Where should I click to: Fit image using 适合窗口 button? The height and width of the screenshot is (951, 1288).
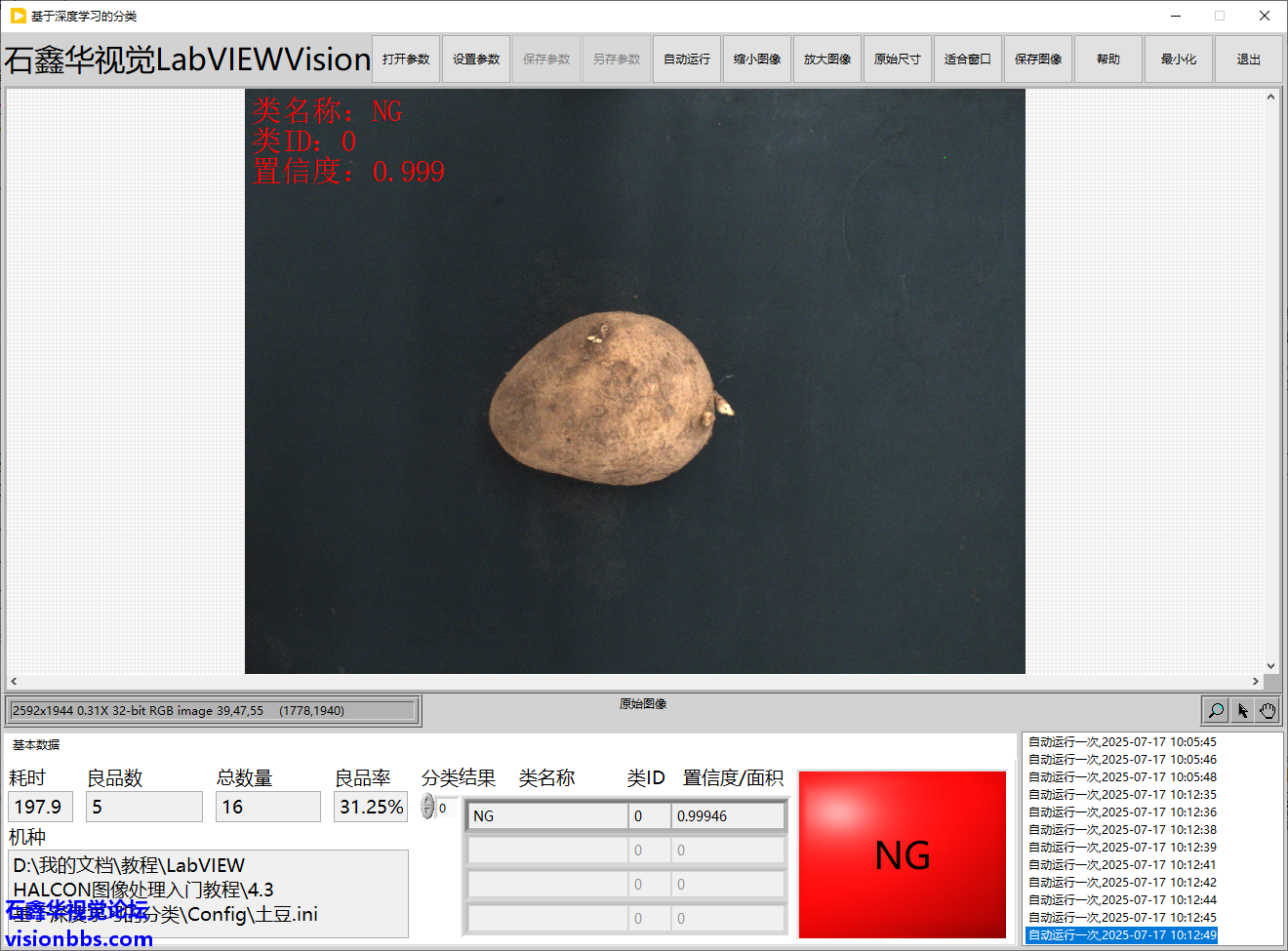click(x=968, y=59)
